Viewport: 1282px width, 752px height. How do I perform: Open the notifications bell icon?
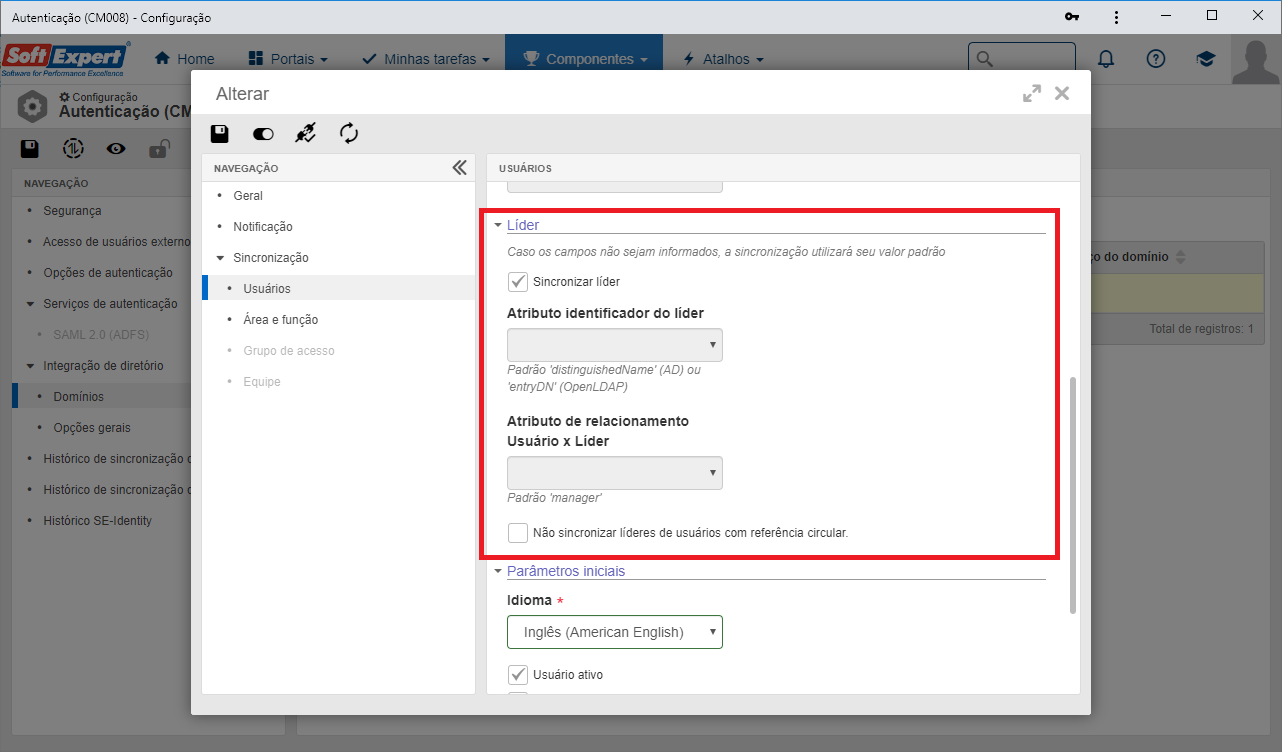pos(1106,59)
